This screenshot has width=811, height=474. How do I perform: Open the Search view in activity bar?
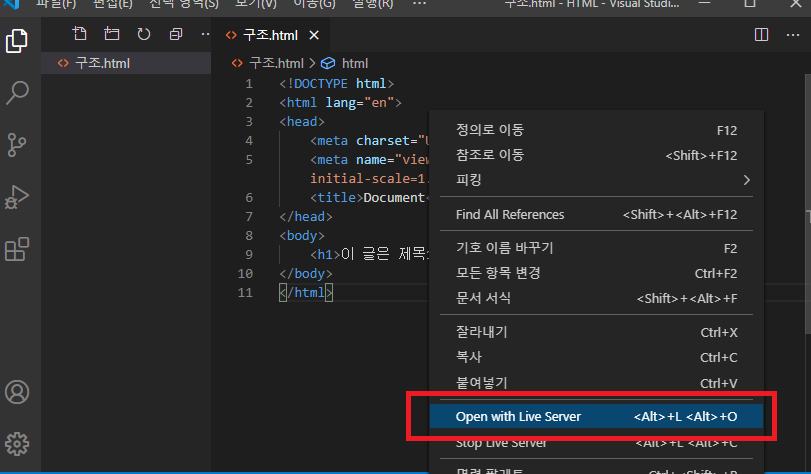click(17, 93)
